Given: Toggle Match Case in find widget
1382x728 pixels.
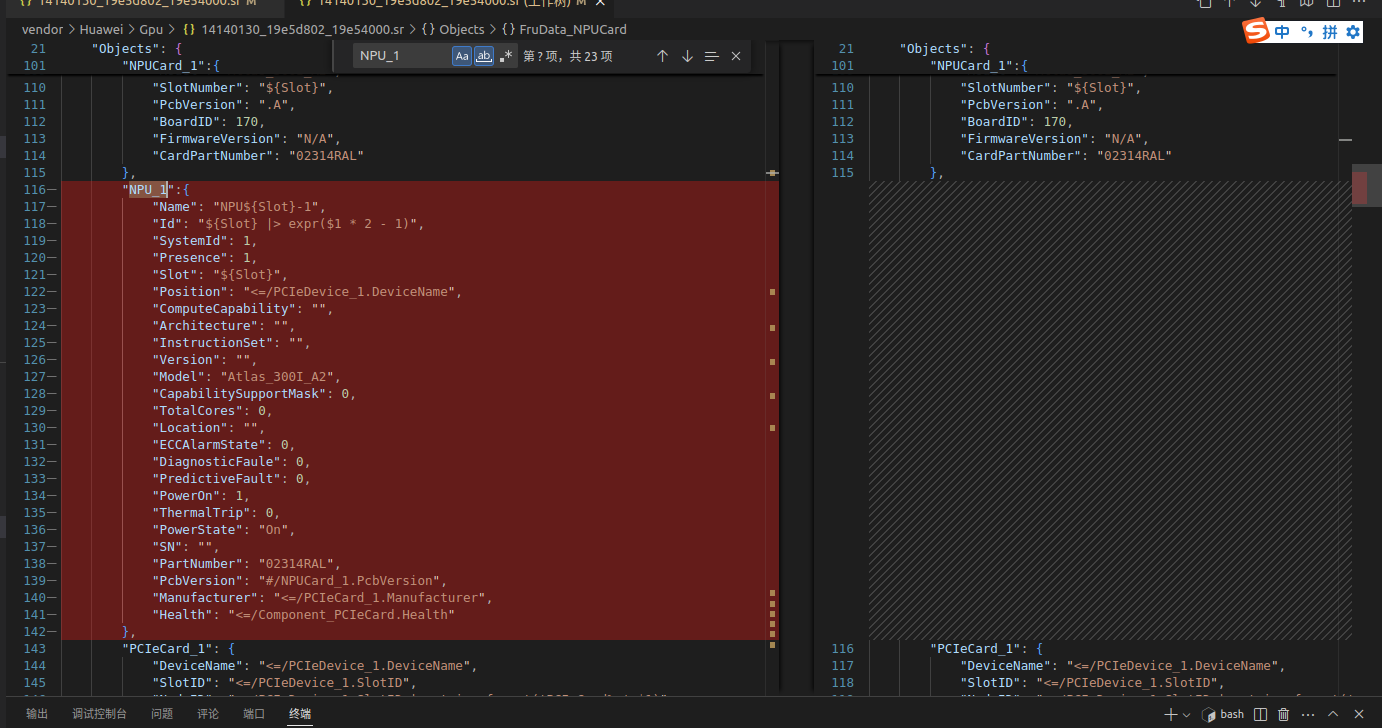Looking at the screenshot, I should coord(462,56).
